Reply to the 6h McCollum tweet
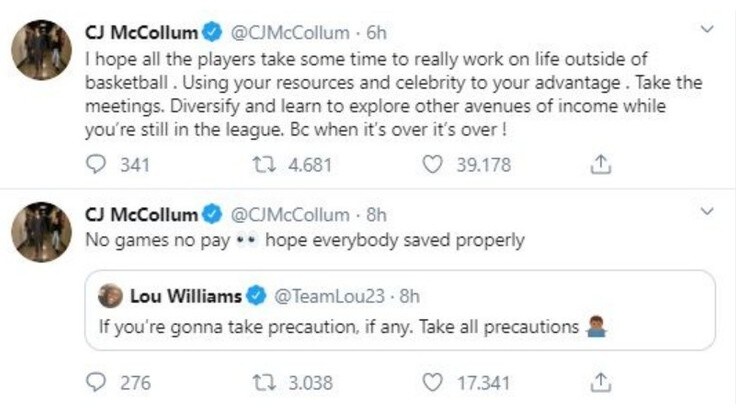This screenshot has height=414, width=736. [x=96, y=165]
